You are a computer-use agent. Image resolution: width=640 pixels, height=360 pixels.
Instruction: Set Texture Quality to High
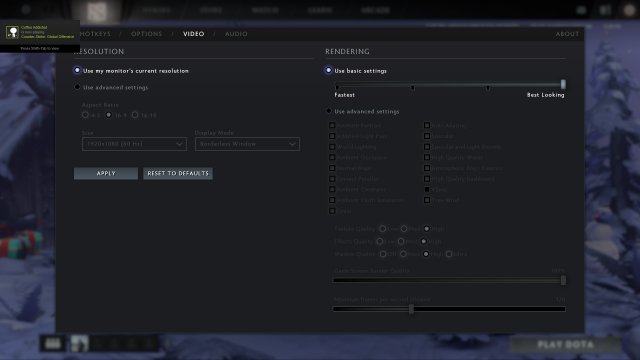(427, 229)
